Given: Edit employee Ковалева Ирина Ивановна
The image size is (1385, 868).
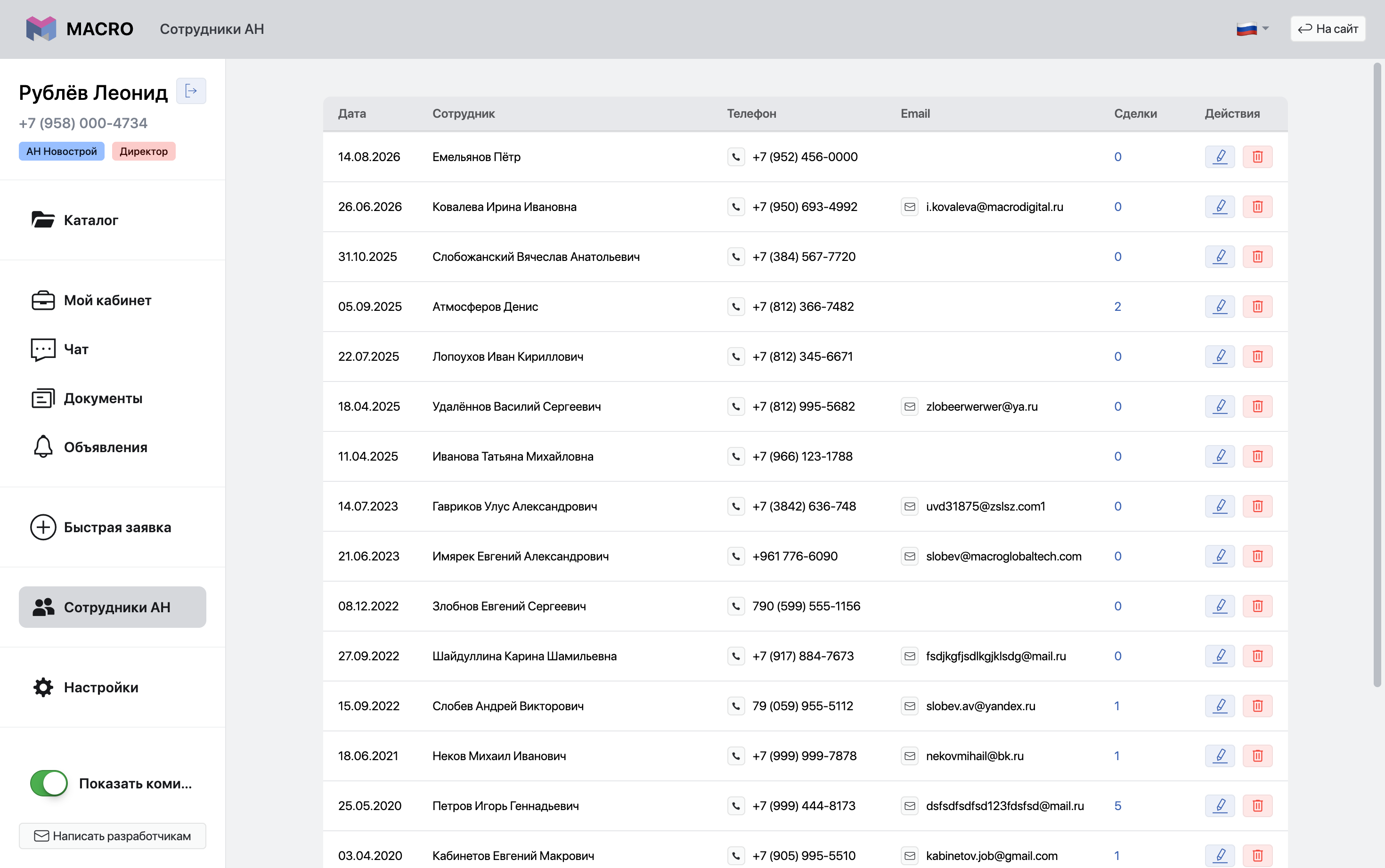Looking at the screenshot, I should tap(1220, 207).
